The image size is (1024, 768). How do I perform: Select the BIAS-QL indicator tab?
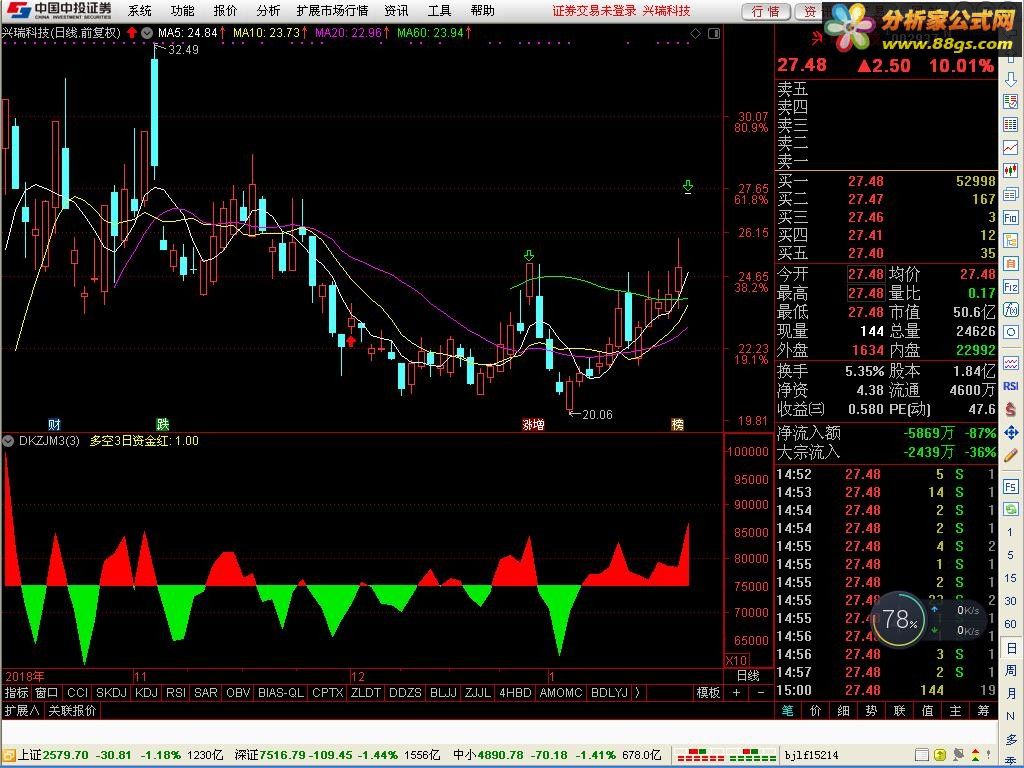[x=281, y=692]
